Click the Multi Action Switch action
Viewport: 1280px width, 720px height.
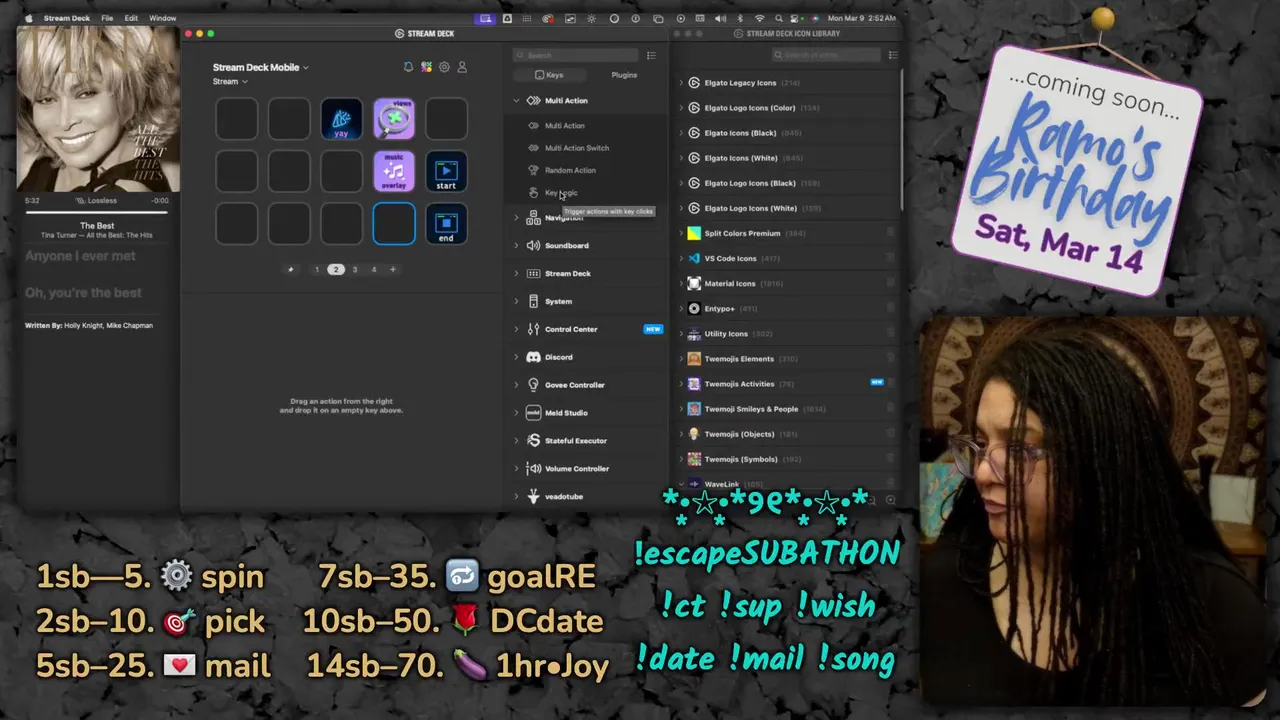pos(577,148)
